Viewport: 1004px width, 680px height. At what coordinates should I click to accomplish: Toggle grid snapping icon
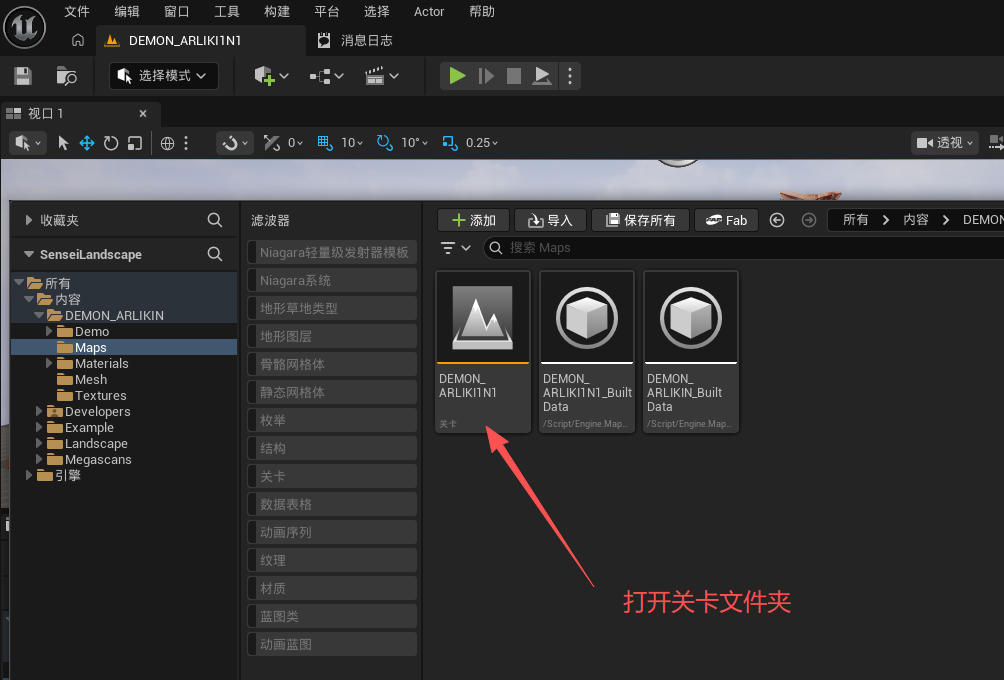pos(325,143)
